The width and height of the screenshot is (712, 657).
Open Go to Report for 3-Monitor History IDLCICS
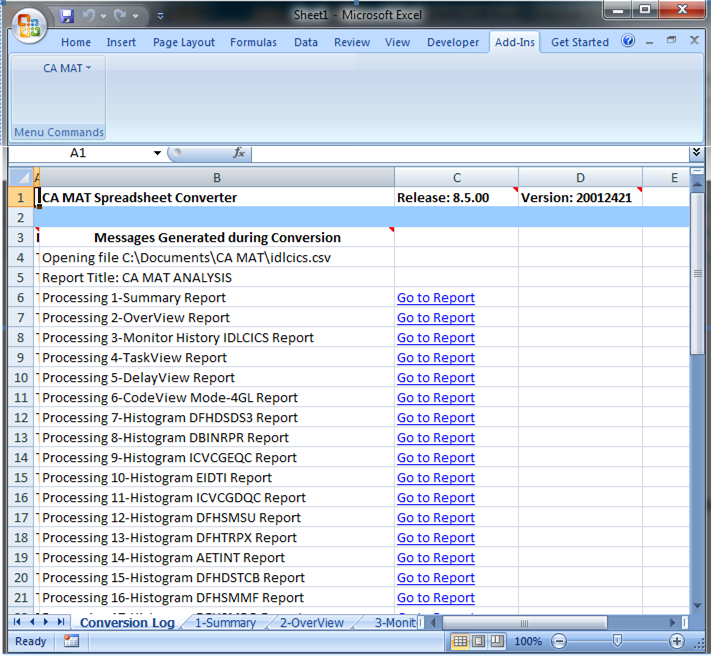pyautogui.click(x=436, y=338)
